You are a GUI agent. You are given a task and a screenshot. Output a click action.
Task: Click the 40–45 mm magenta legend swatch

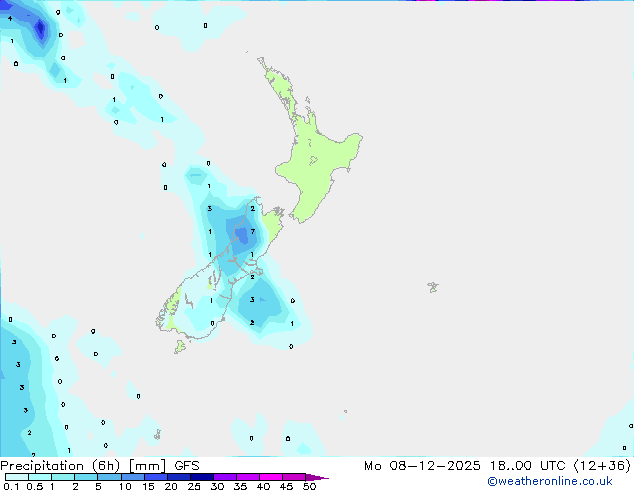click(271, 477)
